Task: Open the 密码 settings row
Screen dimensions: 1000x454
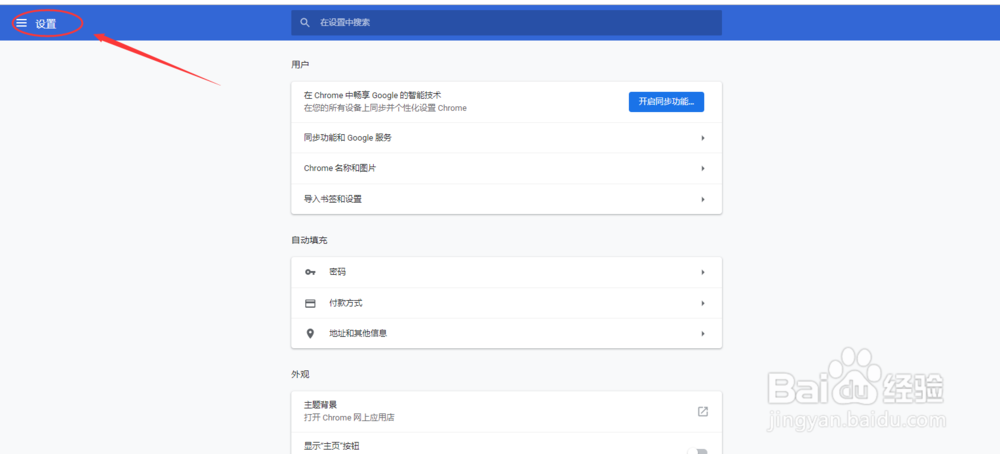Action: click(506, 272)
